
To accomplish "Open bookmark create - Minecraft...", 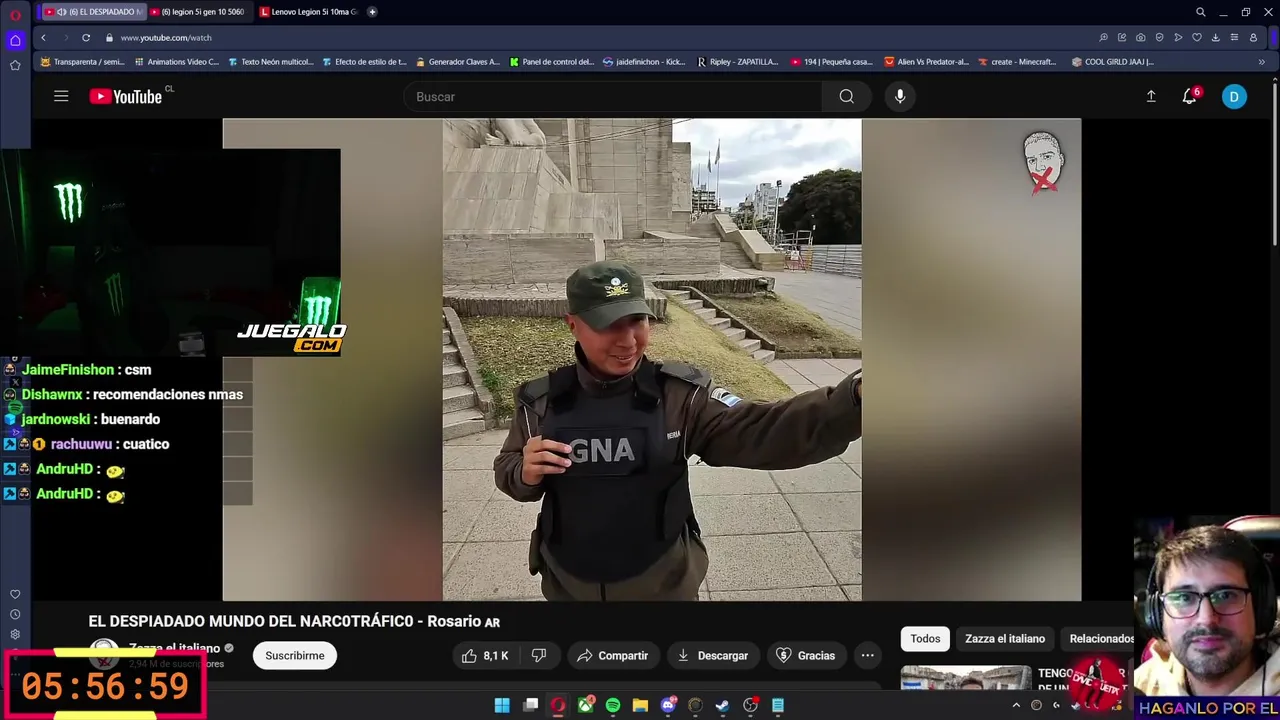I will 1017,62.
